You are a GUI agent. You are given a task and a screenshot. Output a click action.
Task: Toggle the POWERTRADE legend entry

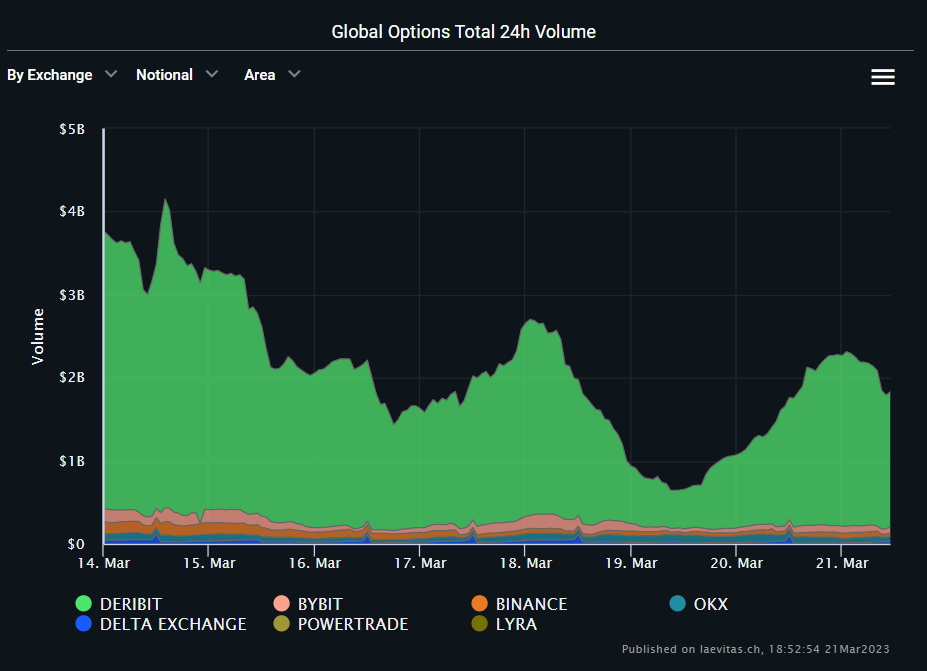341,624
